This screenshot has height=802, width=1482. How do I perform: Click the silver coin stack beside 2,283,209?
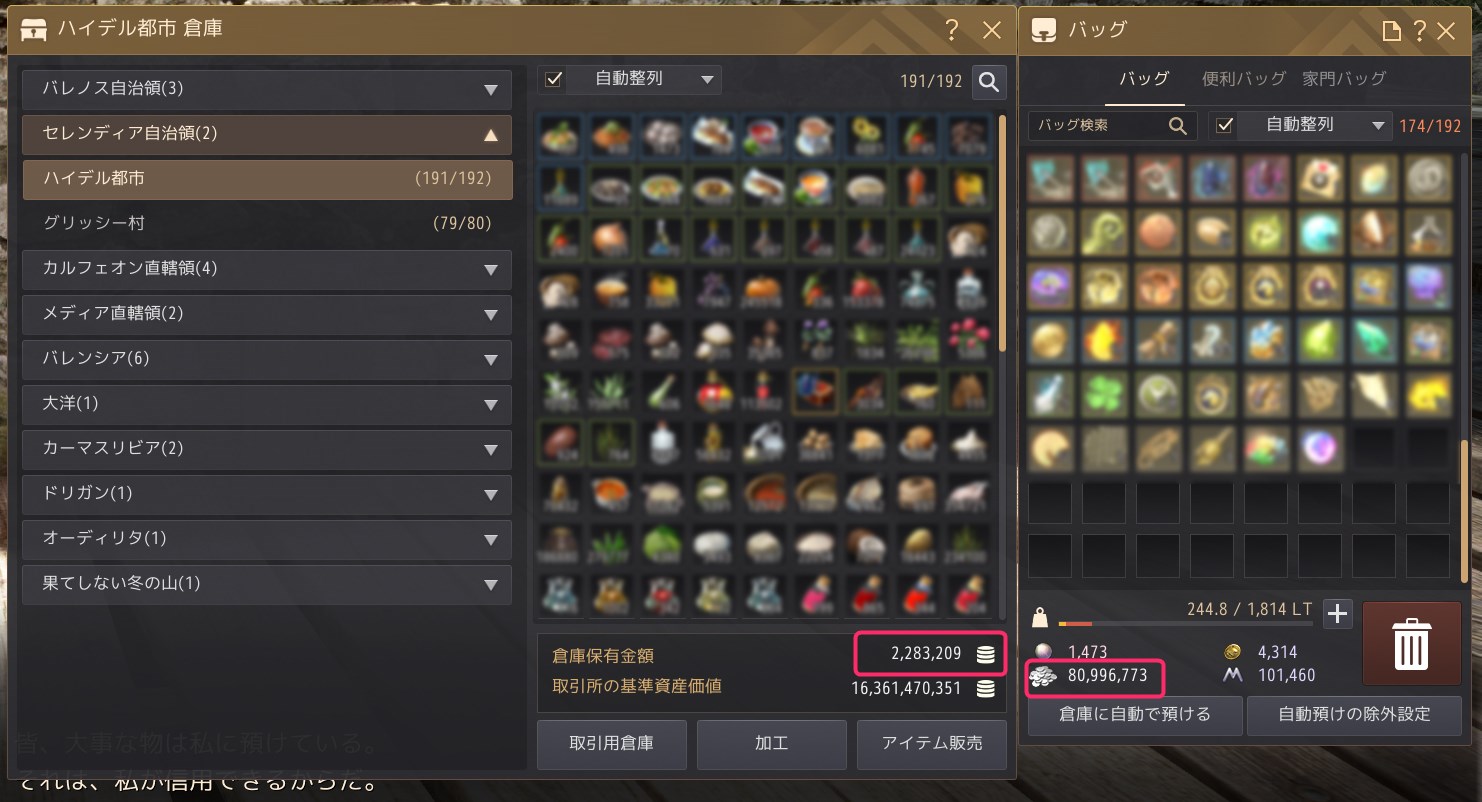point(985,654)
